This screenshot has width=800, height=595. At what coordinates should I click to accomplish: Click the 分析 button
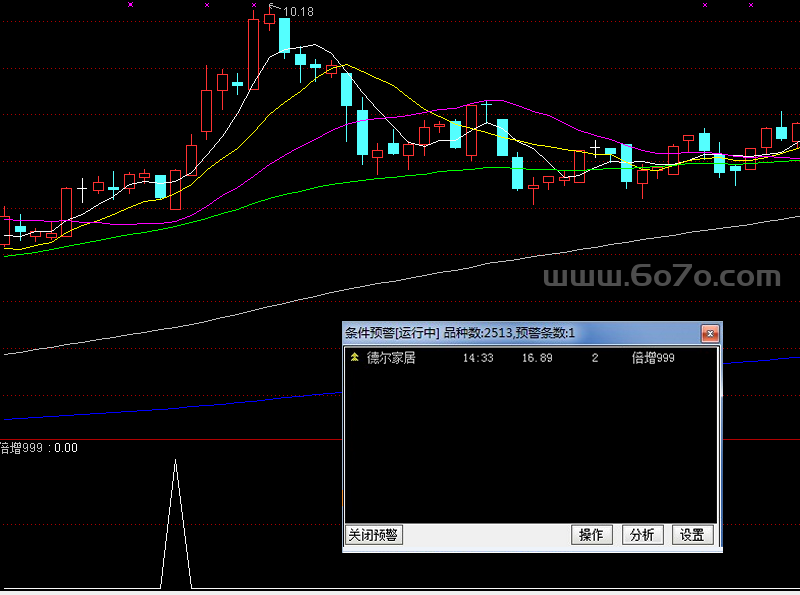(x=642, y=535)
